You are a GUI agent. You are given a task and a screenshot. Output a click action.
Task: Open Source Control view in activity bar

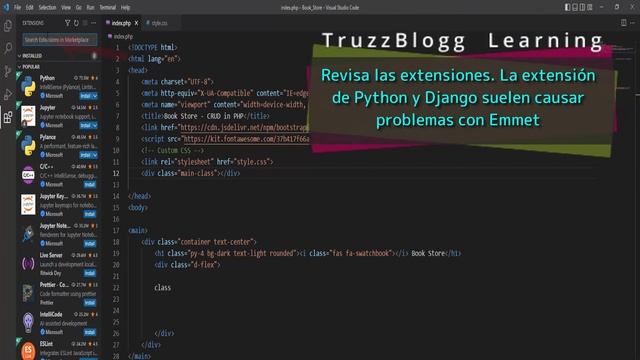(x=8, y=71)
